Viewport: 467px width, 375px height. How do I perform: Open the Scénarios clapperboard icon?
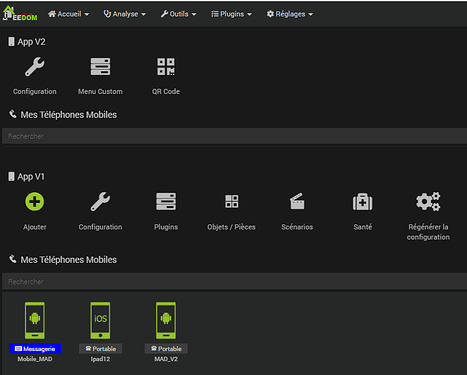click(x=297, y=201)
